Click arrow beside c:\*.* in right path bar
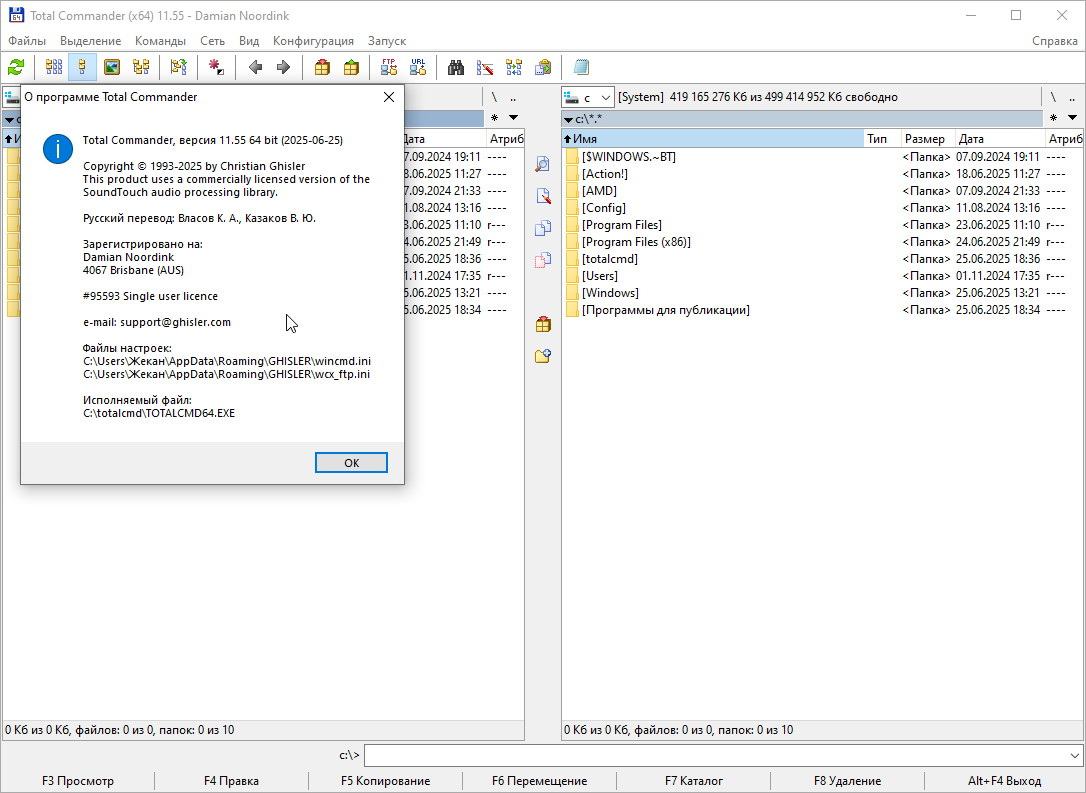 coord(569,120)
